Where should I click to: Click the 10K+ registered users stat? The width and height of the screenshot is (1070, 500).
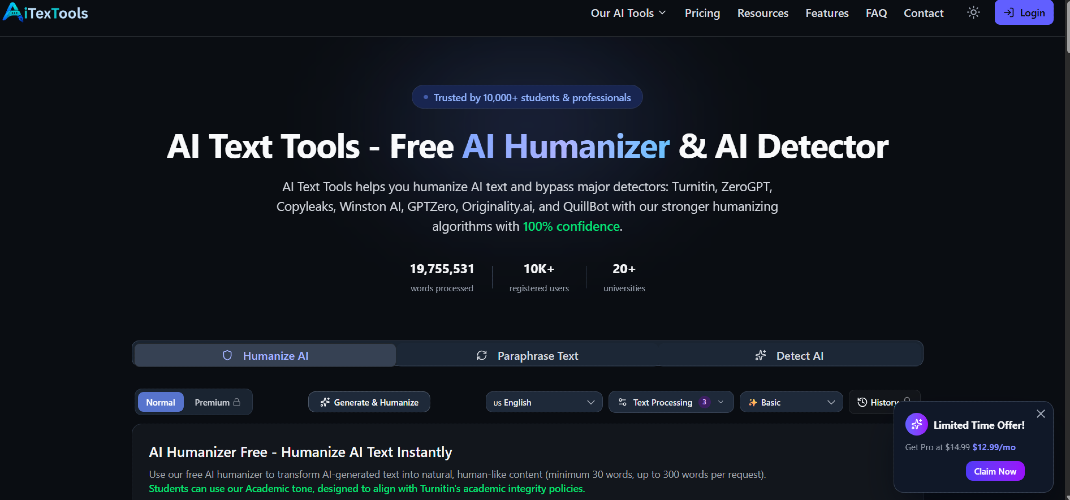pyautogui.click(x=539, y=278)
